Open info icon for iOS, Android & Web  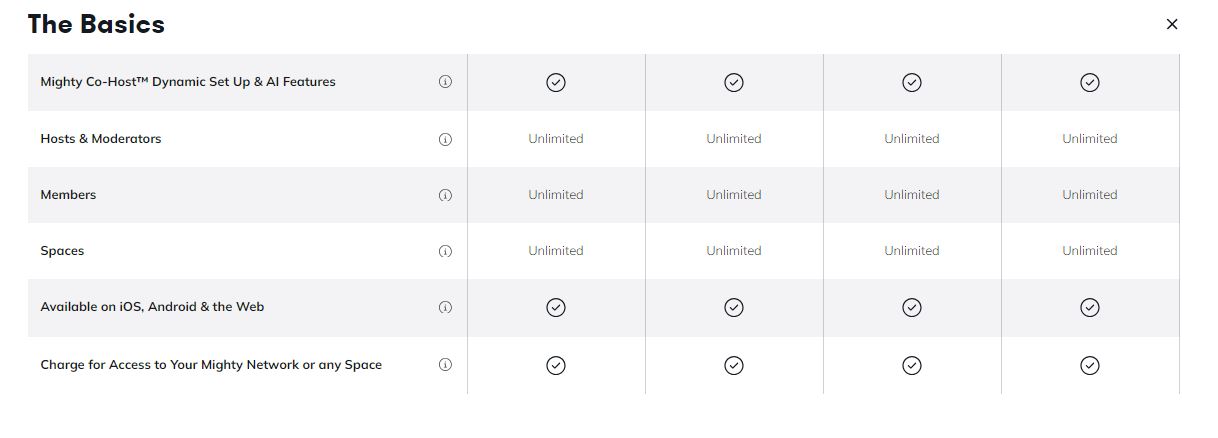click(446, 307)
